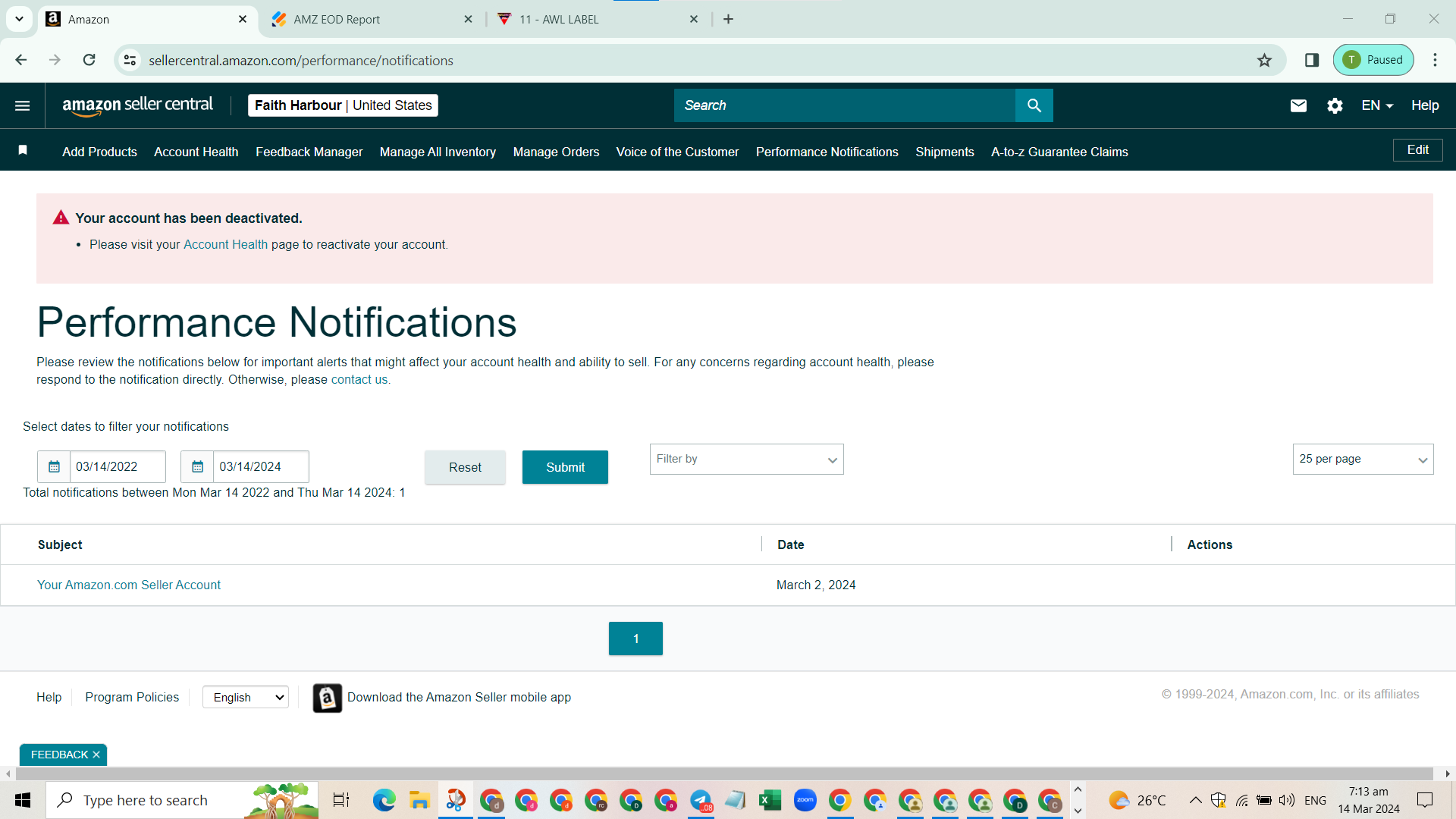
Task: Open the Filter by dropdown
Action: coord(746,460)
